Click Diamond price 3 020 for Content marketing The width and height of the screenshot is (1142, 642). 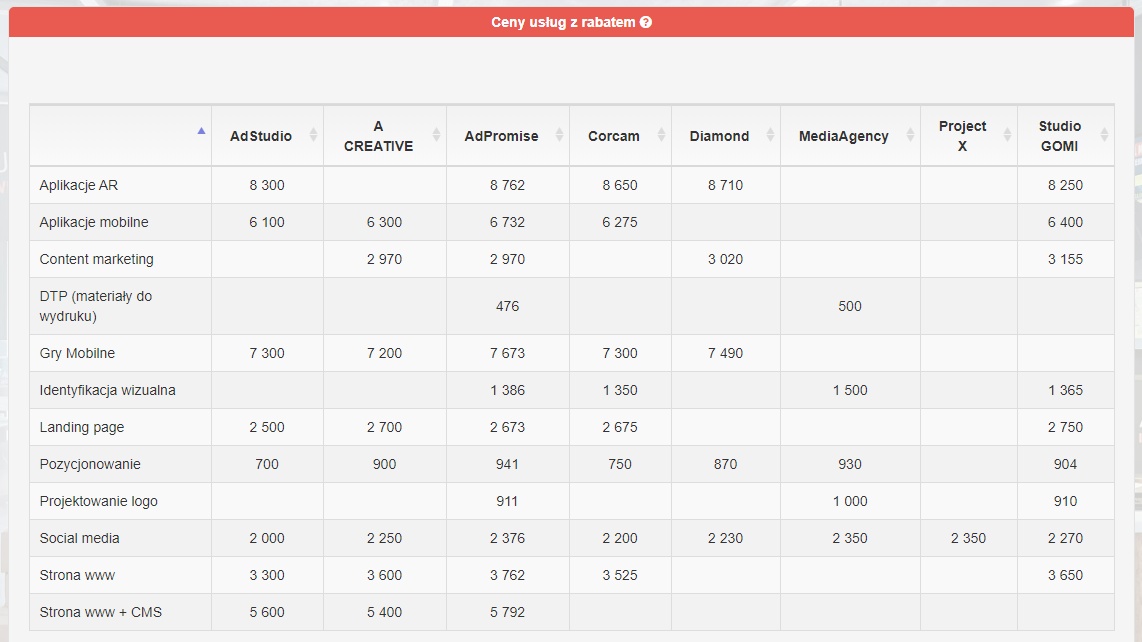tap(725, 259)
